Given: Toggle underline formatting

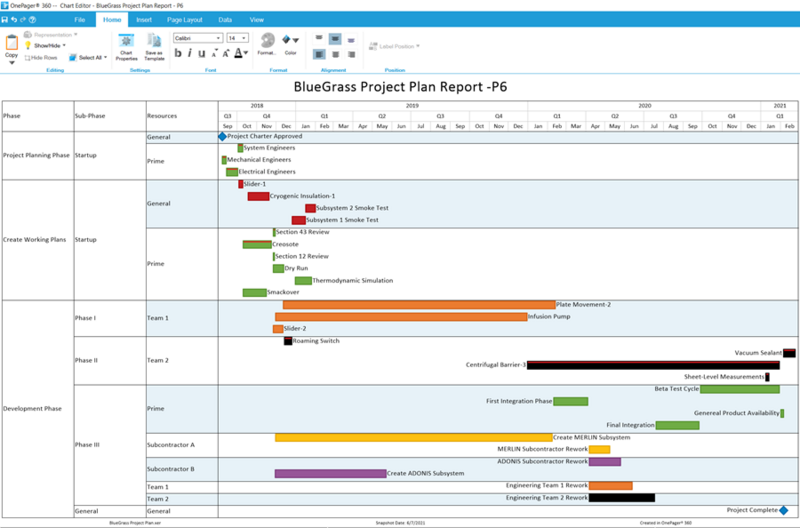Looking at the screenshot, I should tap(202, 53).
